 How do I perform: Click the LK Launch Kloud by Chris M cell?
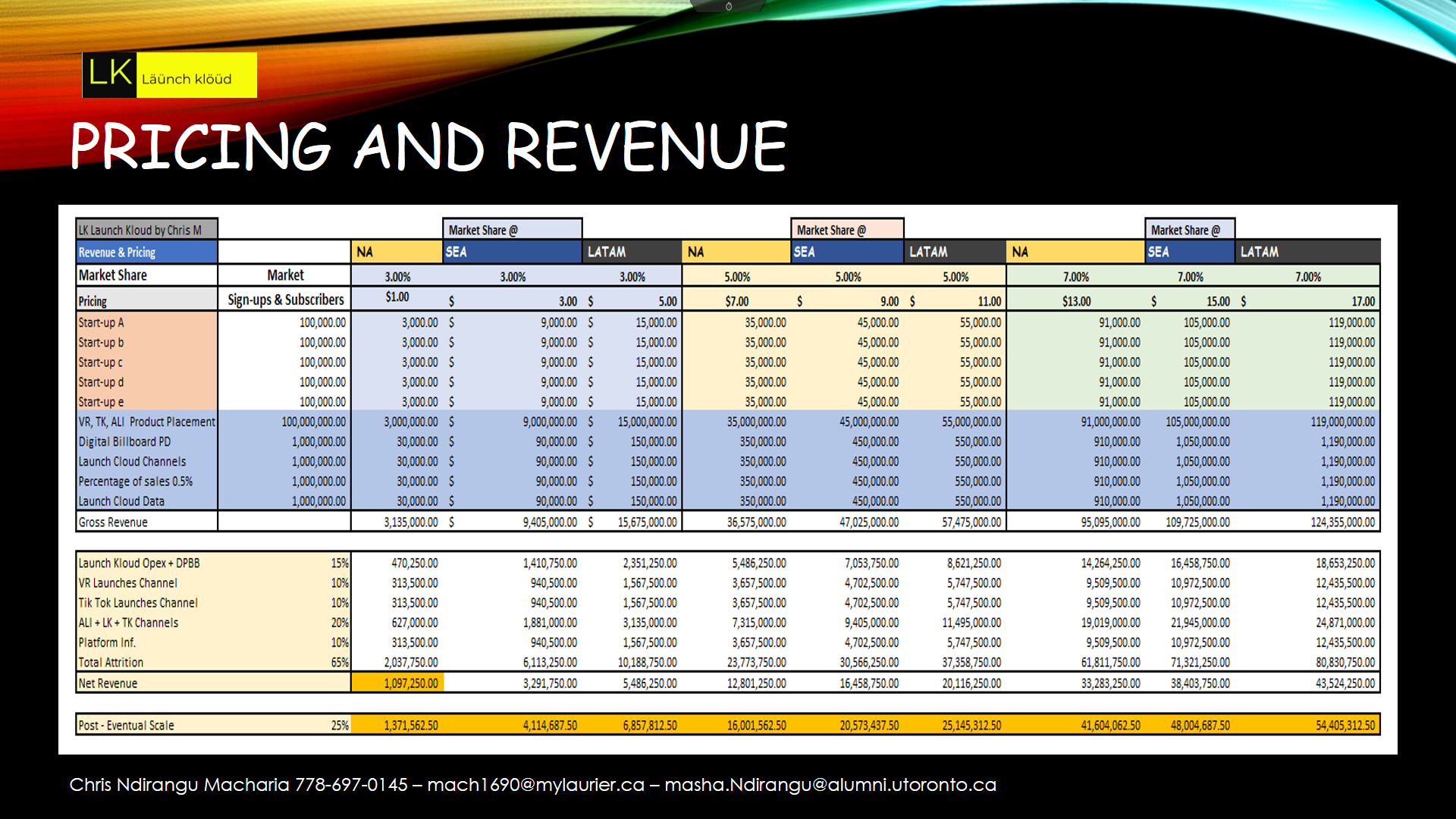(x=146, y=230)
